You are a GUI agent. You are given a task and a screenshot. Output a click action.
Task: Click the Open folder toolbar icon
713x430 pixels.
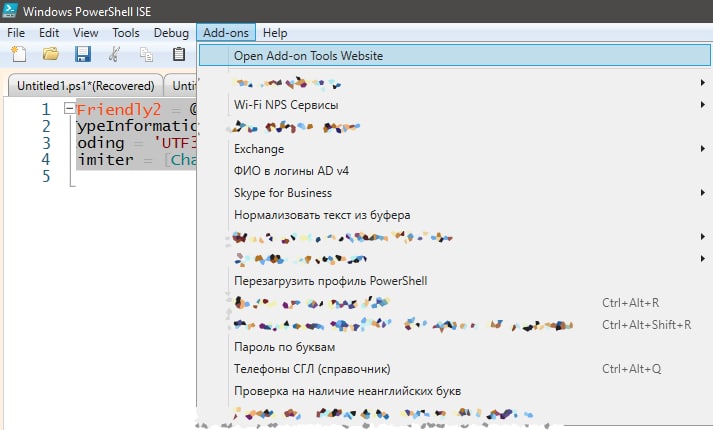[50, 54]
